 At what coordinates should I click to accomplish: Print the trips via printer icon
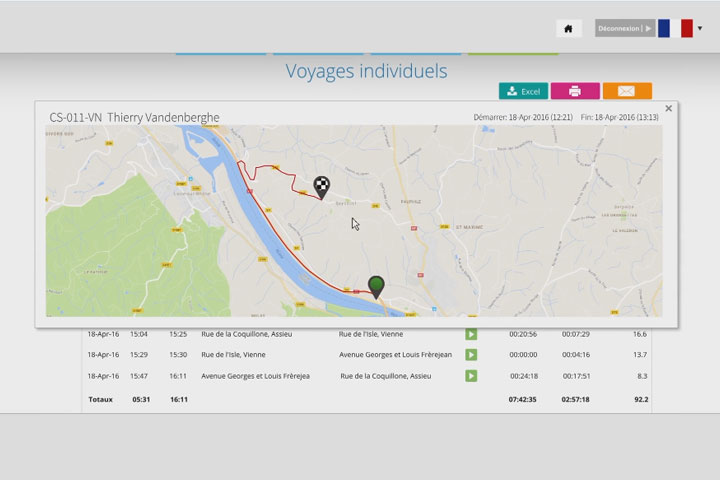tap(575, 91)
